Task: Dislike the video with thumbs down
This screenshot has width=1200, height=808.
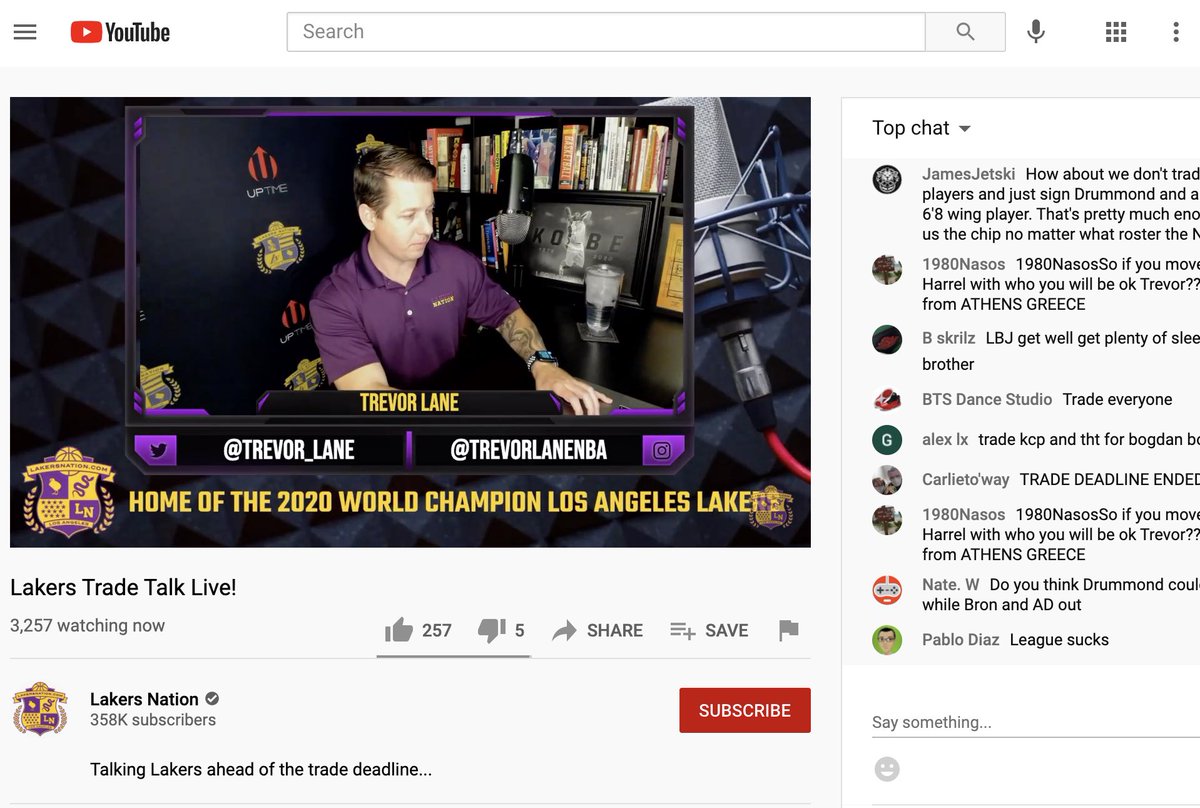Action: (x=491, y=630)
